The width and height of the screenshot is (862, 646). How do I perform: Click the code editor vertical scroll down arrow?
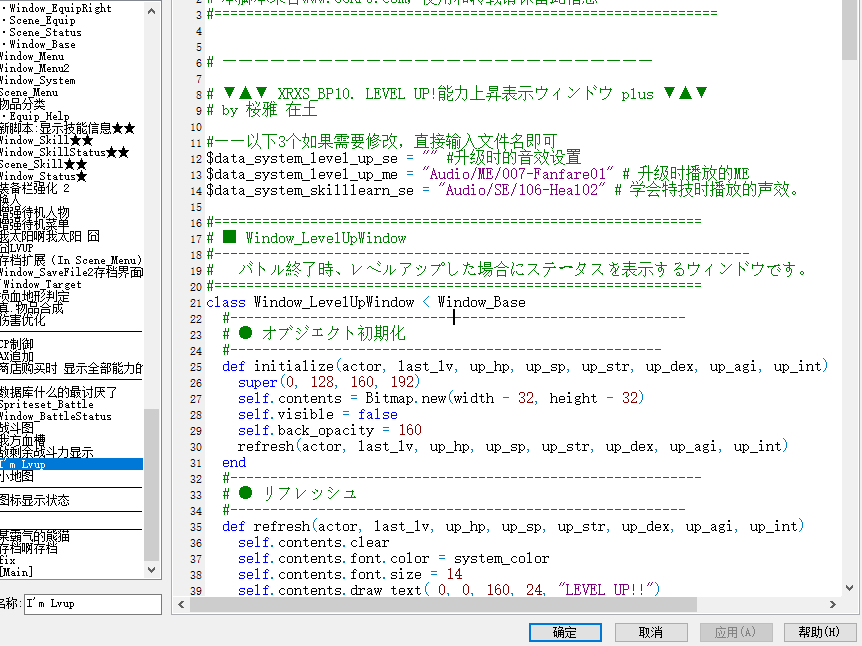click(x=849, y=588)
